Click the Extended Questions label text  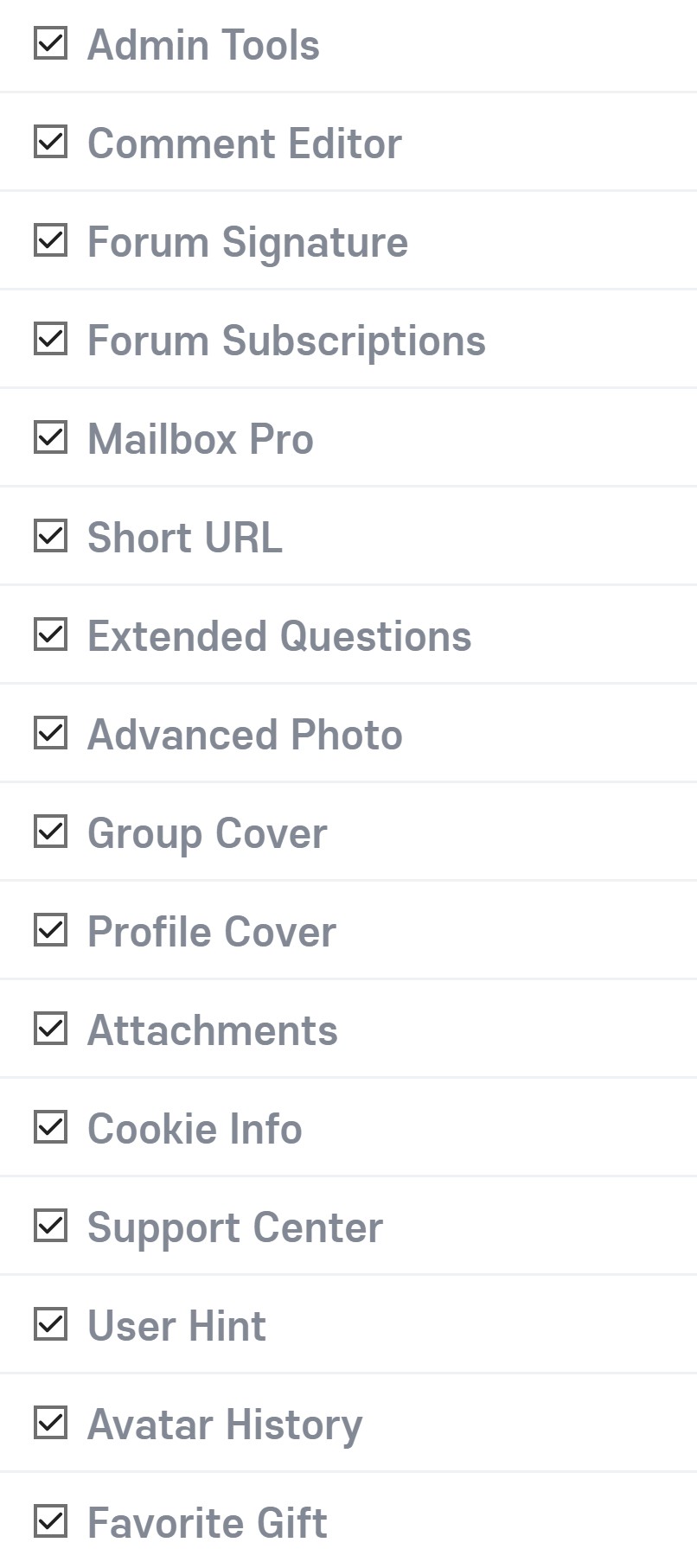point(279,636)
